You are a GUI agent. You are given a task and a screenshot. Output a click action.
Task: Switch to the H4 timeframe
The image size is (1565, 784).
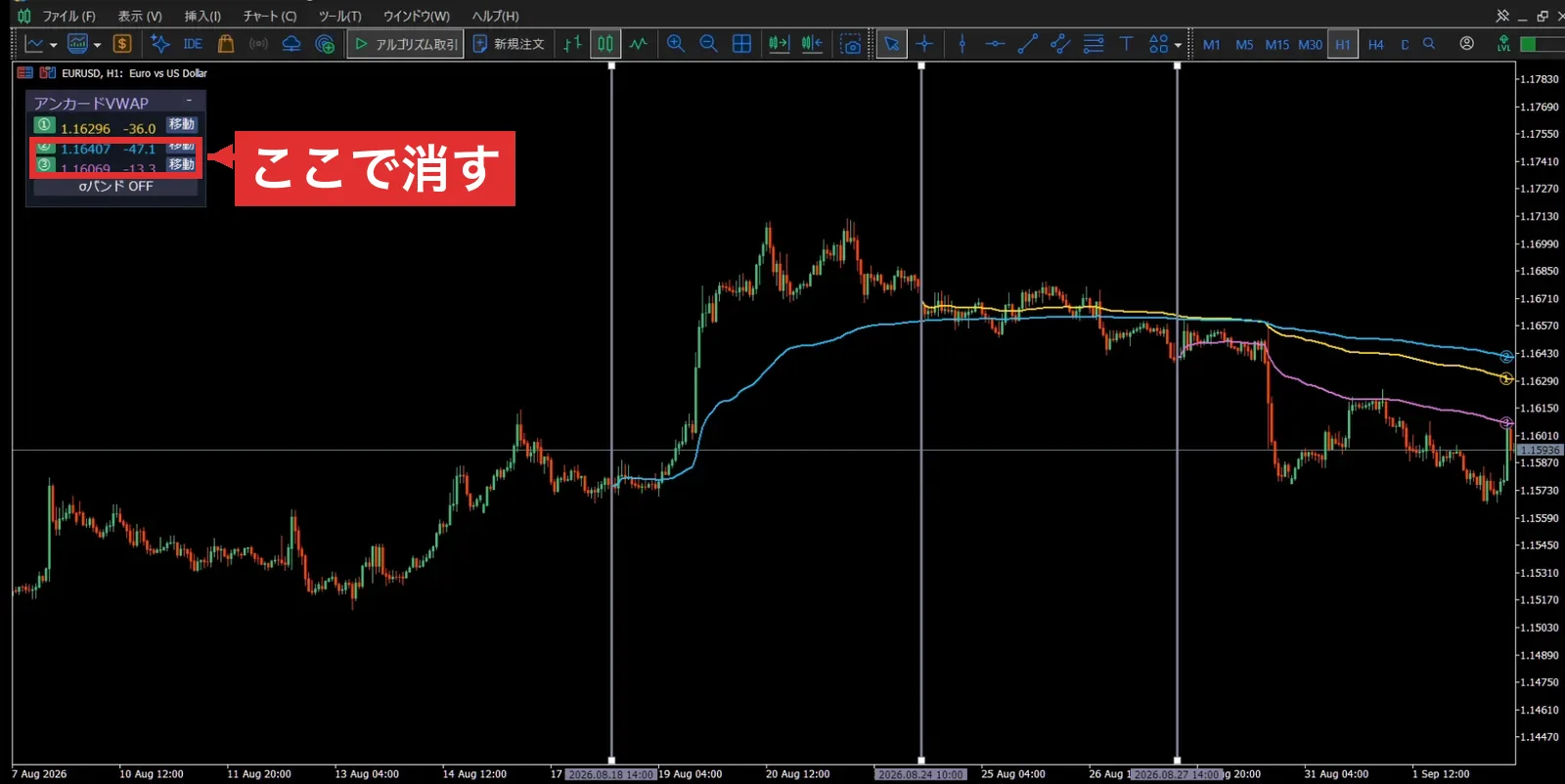click(x=1376, y=45)
